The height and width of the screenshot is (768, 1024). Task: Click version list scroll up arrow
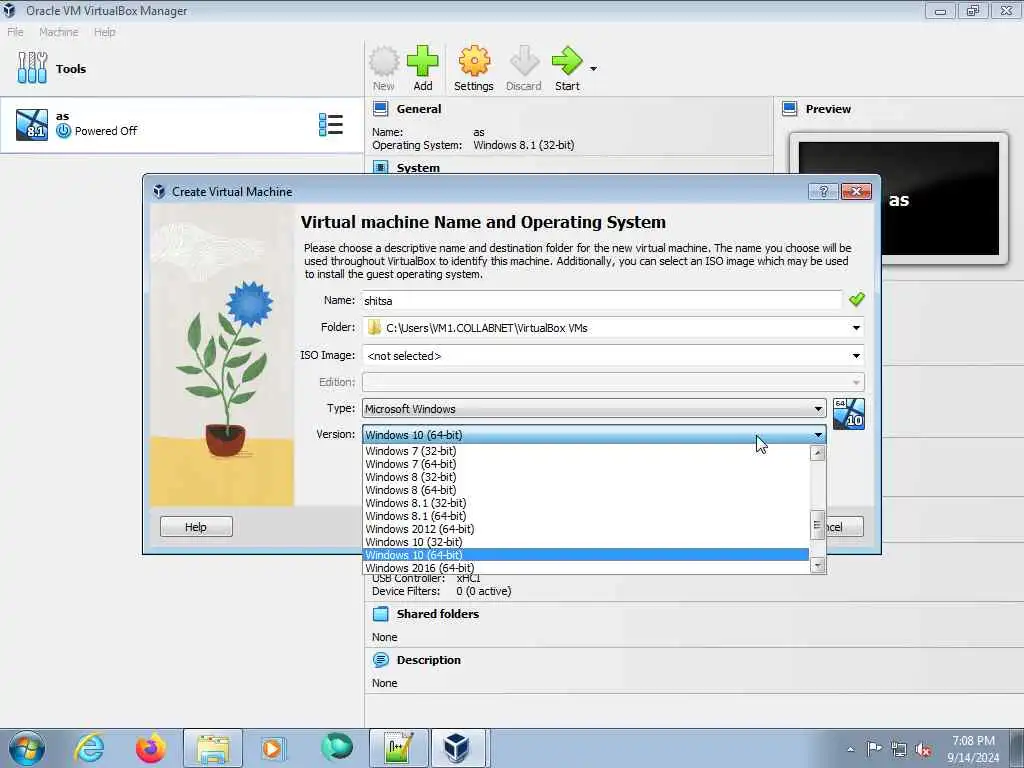point(817,453)
